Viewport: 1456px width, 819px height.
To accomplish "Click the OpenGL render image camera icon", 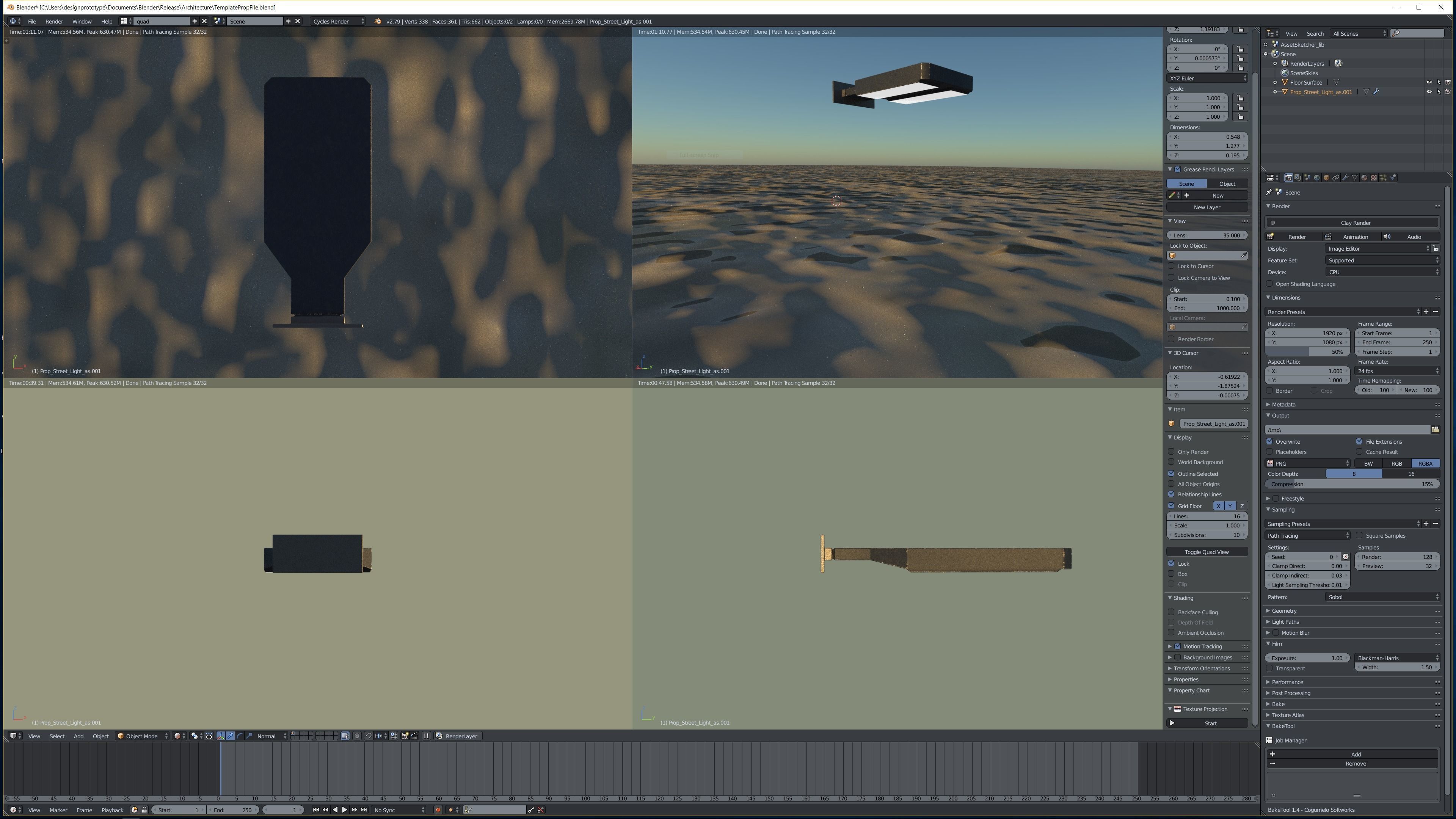I will coord(405,736).
